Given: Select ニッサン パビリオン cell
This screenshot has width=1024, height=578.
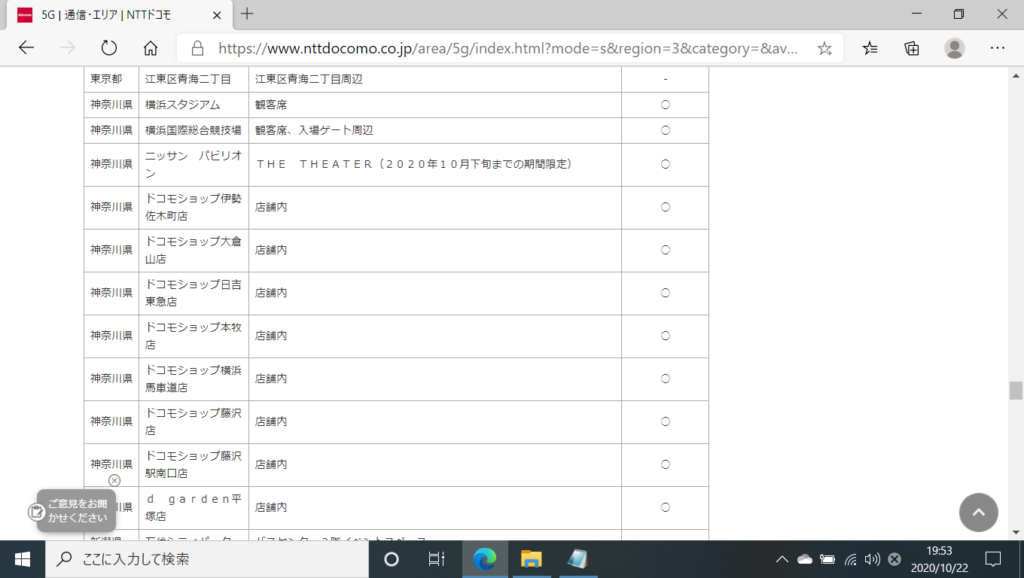Looking at the screenshot, I should 193,165.
